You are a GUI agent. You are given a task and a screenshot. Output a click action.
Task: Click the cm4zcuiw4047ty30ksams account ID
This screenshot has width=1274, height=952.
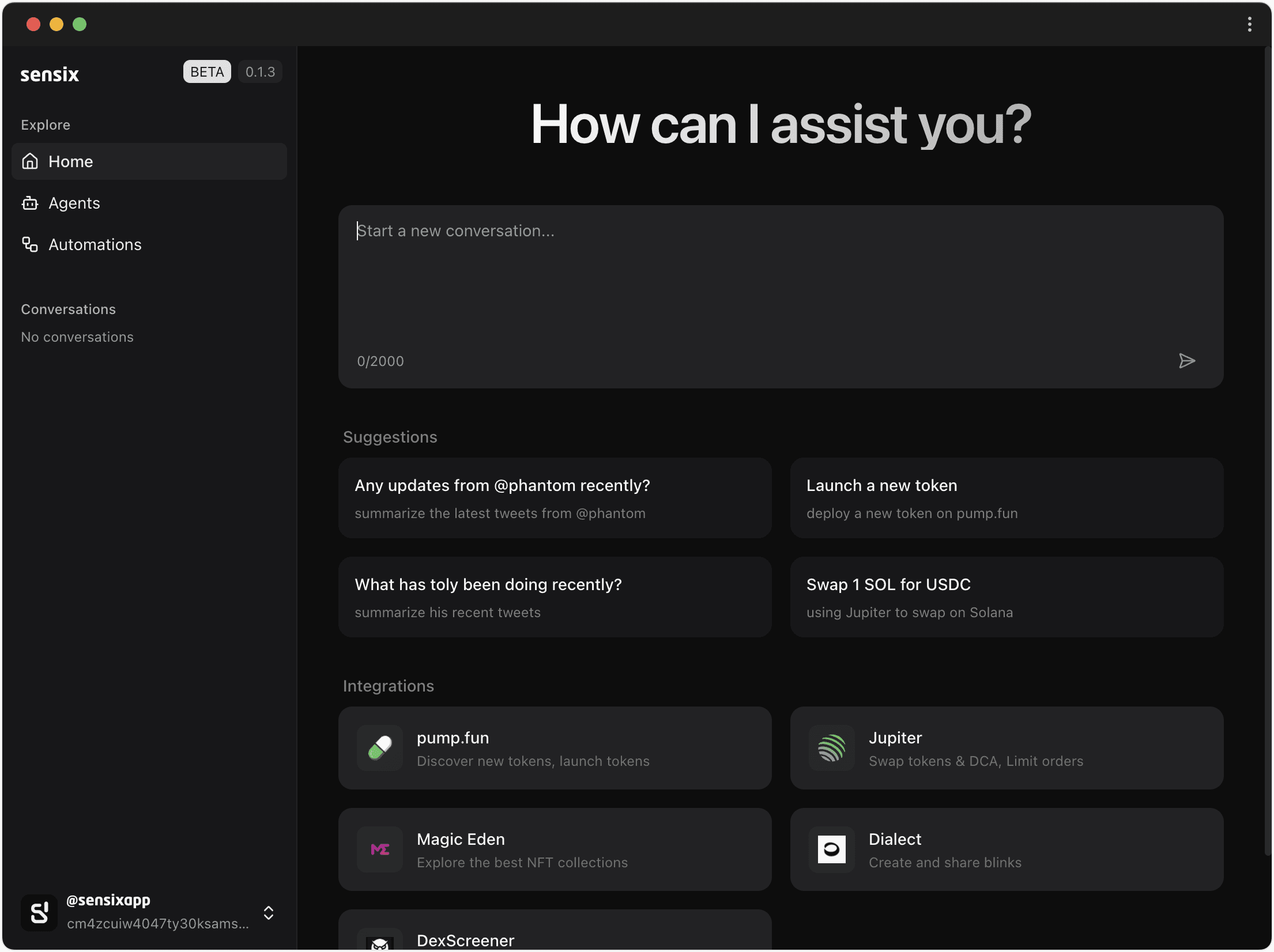158,923
